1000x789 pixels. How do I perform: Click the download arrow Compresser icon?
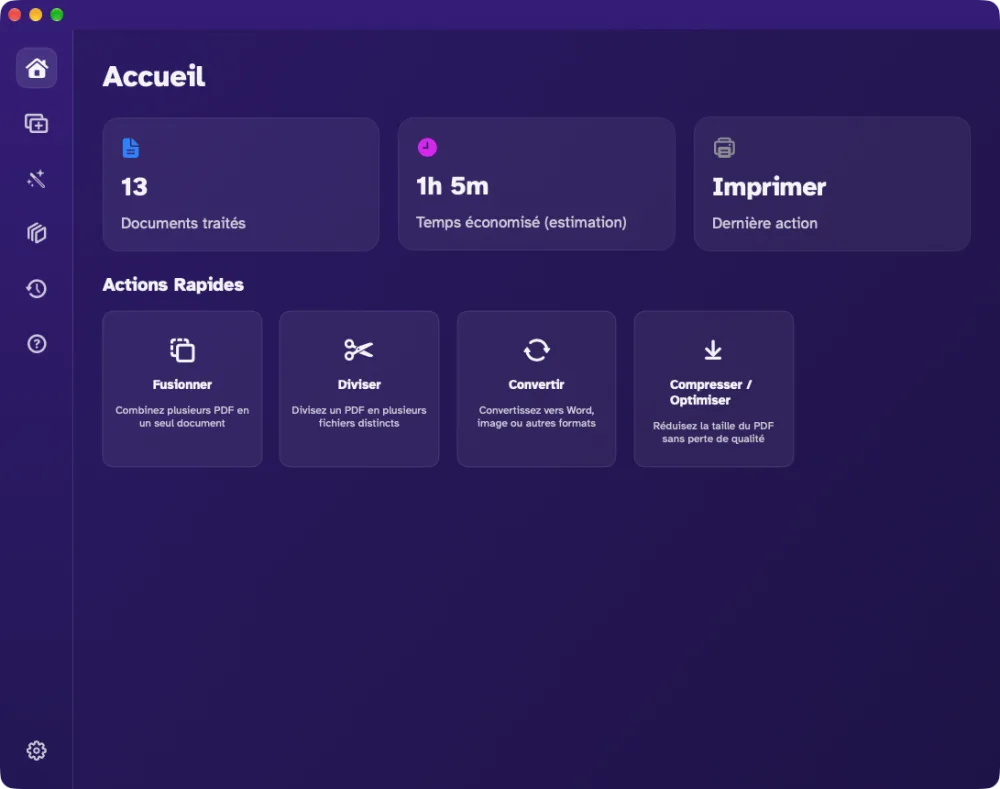pos(713,350)
